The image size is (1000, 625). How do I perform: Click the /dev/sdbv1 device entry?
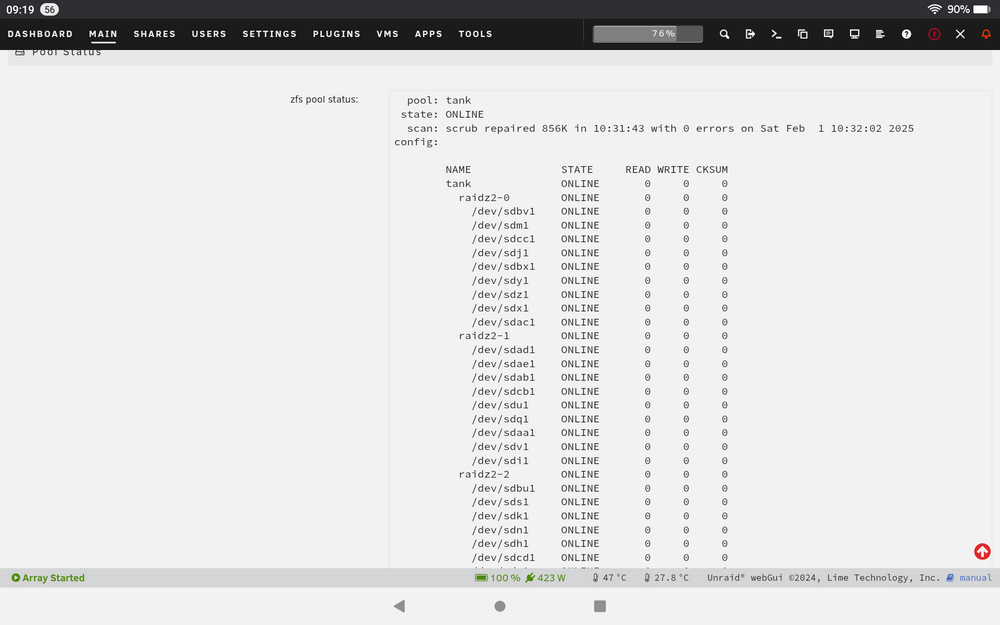point(503,212)
